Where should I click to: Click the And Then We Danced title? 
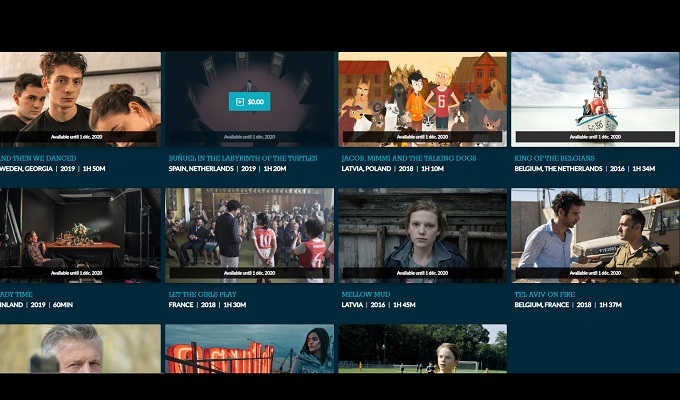38,158
